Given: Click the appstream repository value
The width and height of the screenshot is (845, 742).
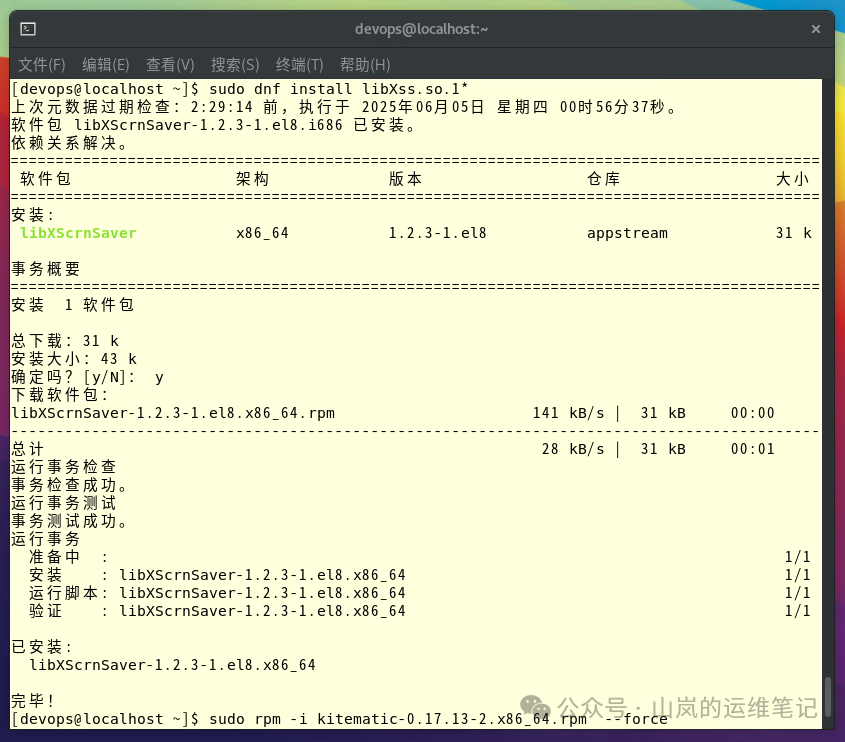Looking at the screenshot, I should pos(627,233).
